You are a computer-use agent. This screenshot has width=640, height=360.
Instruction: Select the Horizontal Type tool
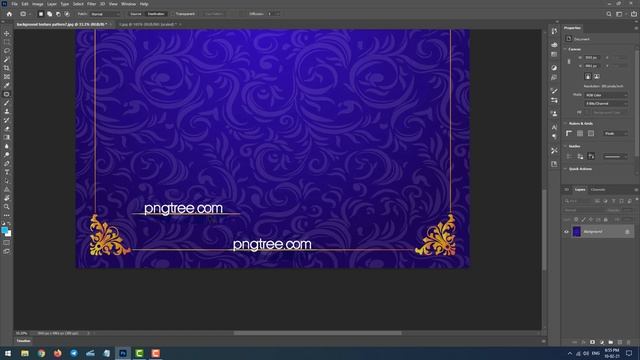7,172
